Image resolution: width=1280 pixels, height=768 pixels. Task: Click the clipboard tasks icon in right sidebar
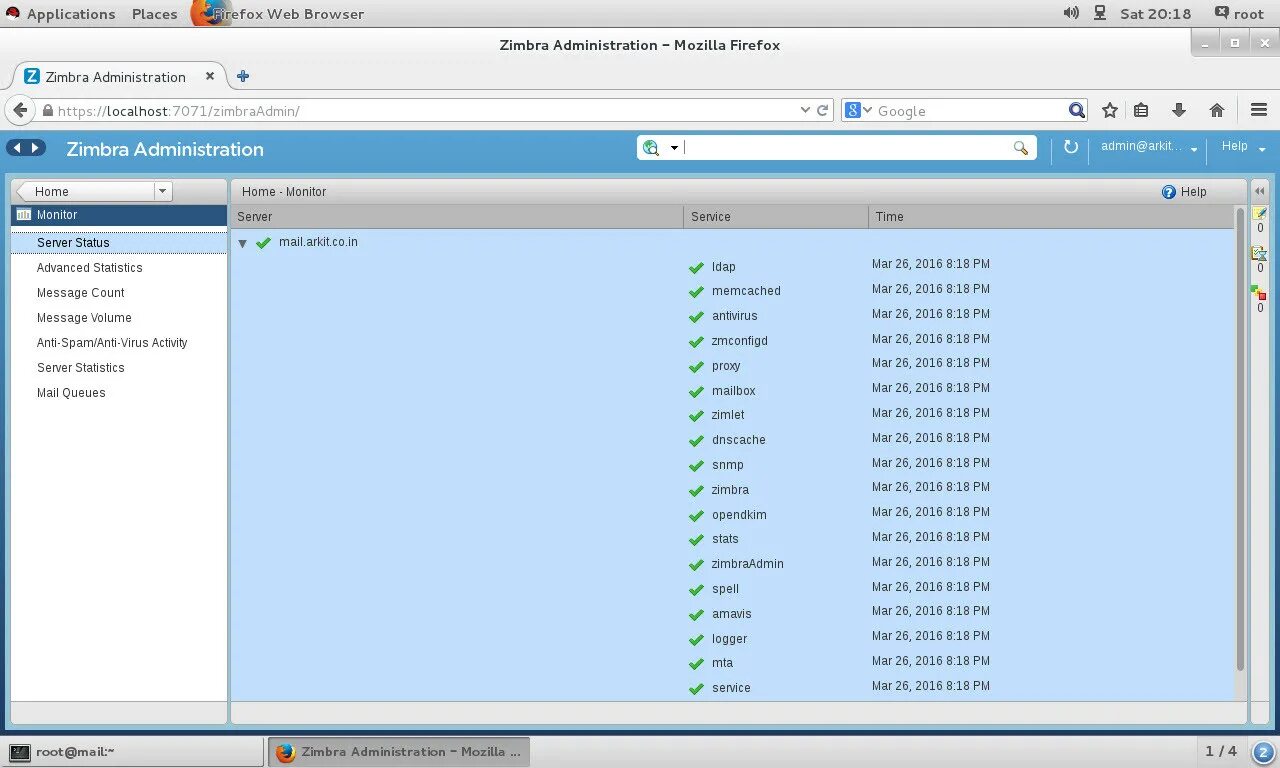[1260, 252]
